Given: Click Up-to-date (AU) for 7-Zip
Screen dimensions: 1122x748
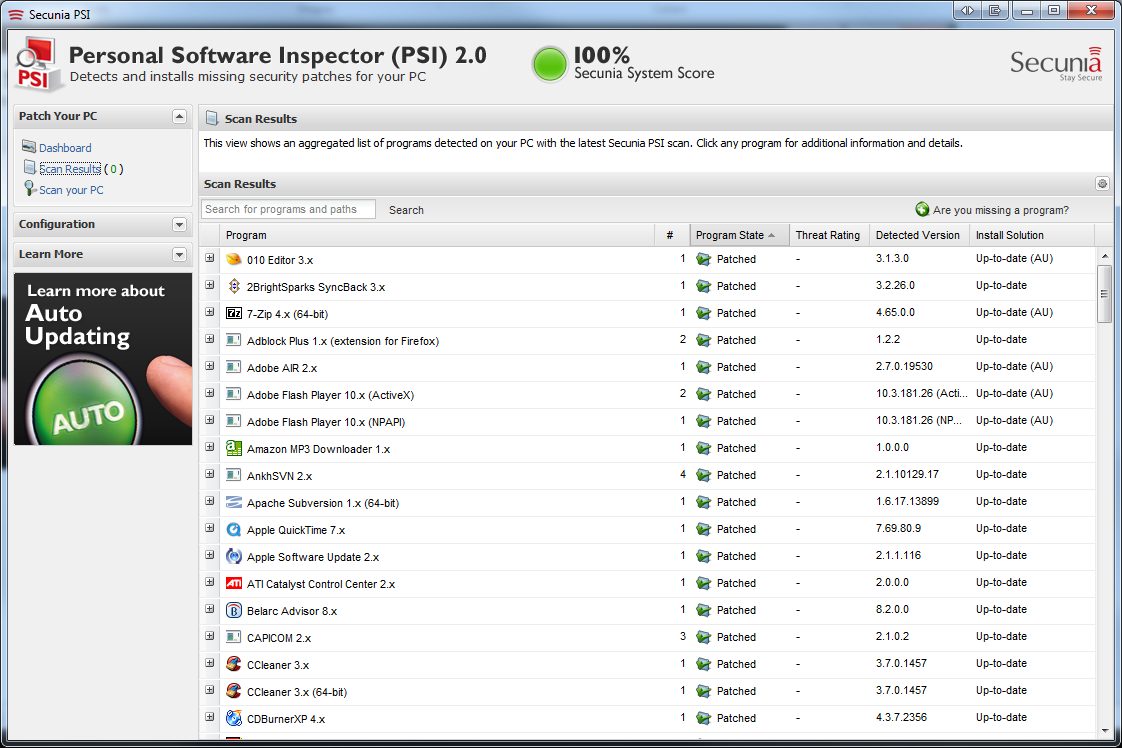Looking at the screenshot, I should point(1015,312).
